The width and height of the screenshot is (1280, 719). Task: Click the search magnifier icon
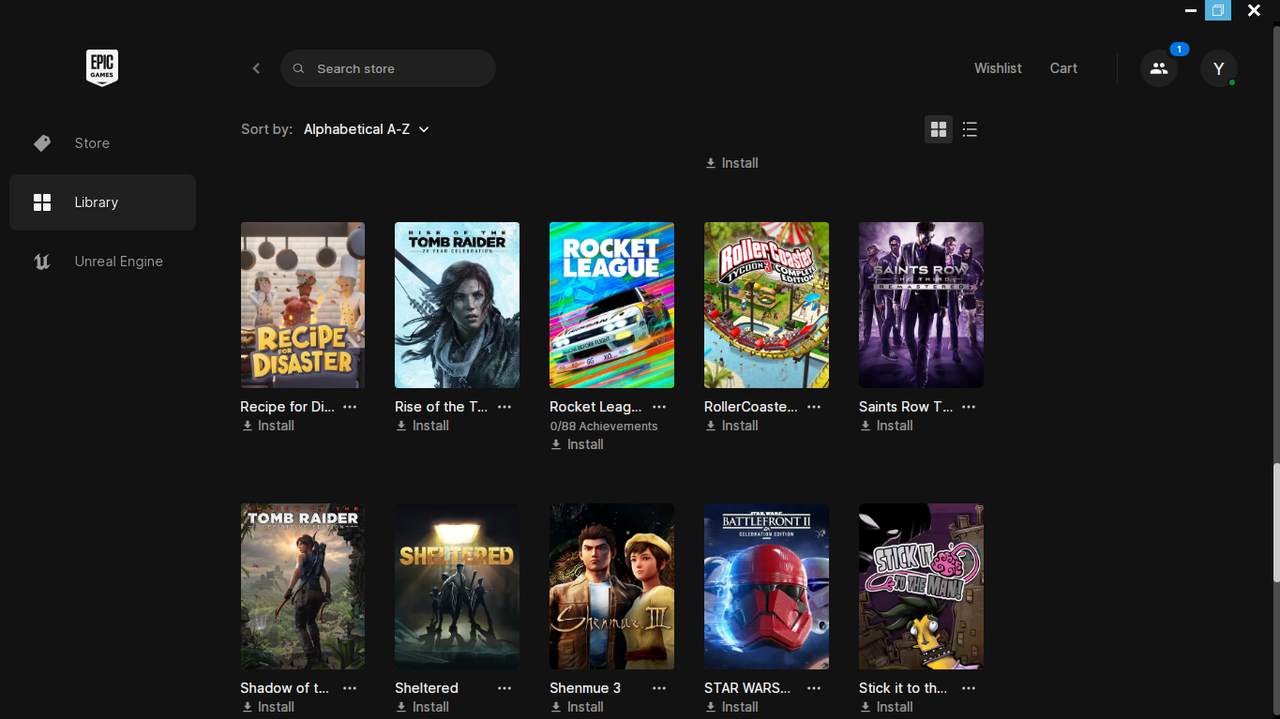click(299, 69)
